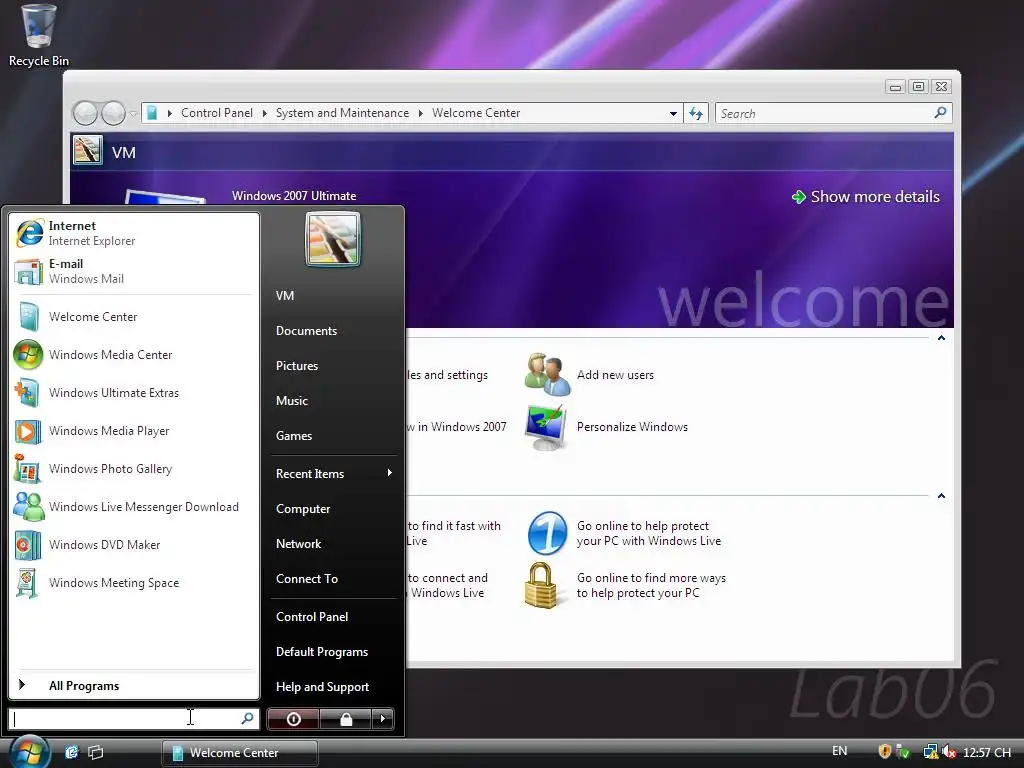
Task: Click the user account picture in Start menu
Action: pyautogui.click(x=332, y=239)
